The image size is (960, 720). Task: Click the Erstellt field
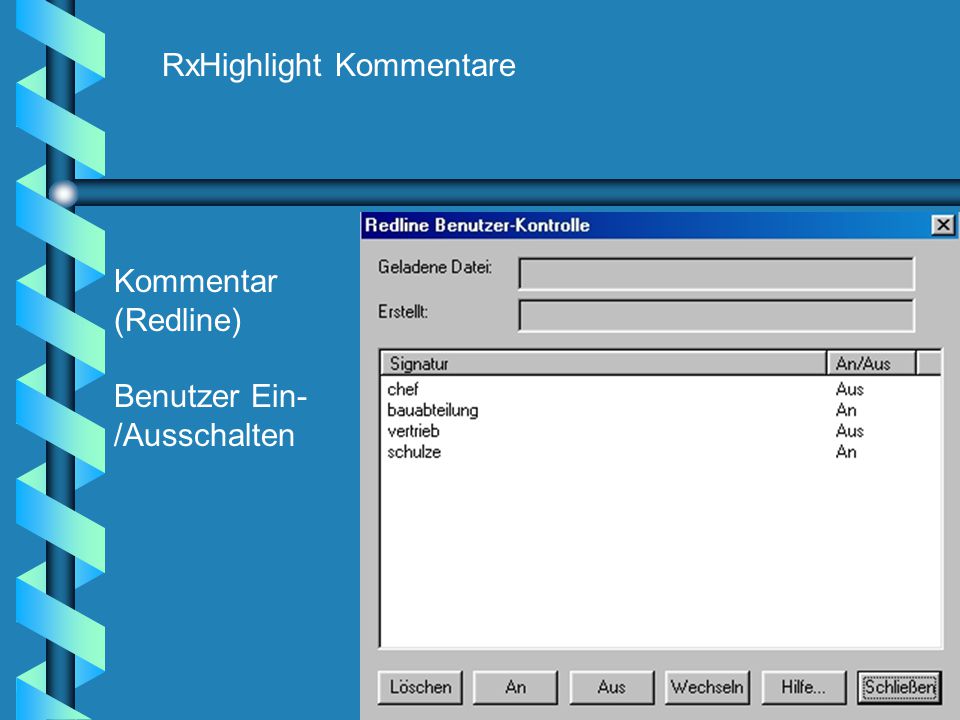[x=716, y=315]
